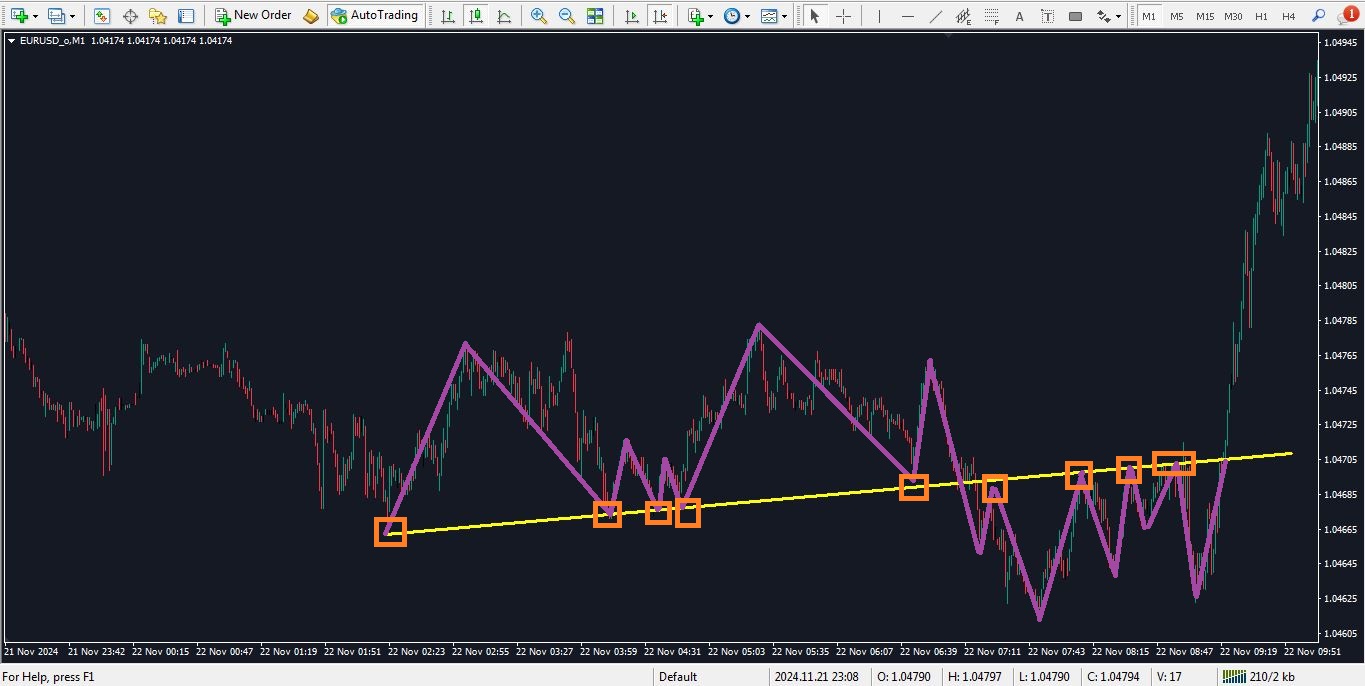Expand the New Chart dropdown arrow
Viewport: 1365px width, 686px height.
tap(37, 16)
